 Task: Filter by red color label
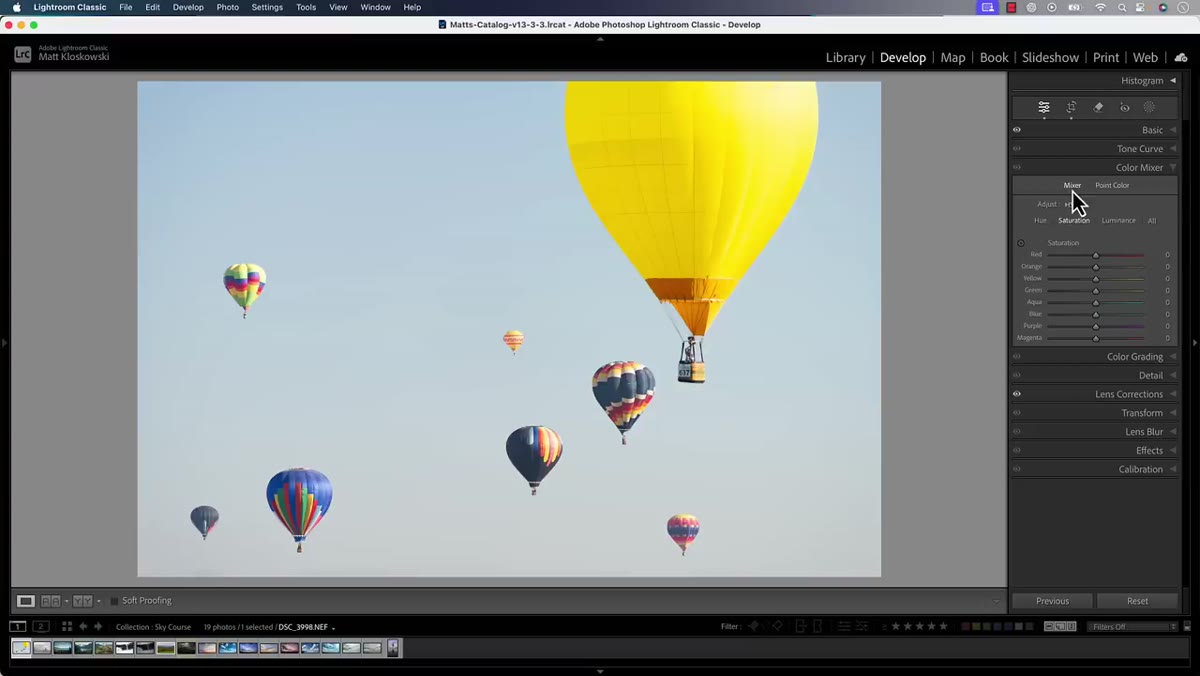(x=966, y=627)
